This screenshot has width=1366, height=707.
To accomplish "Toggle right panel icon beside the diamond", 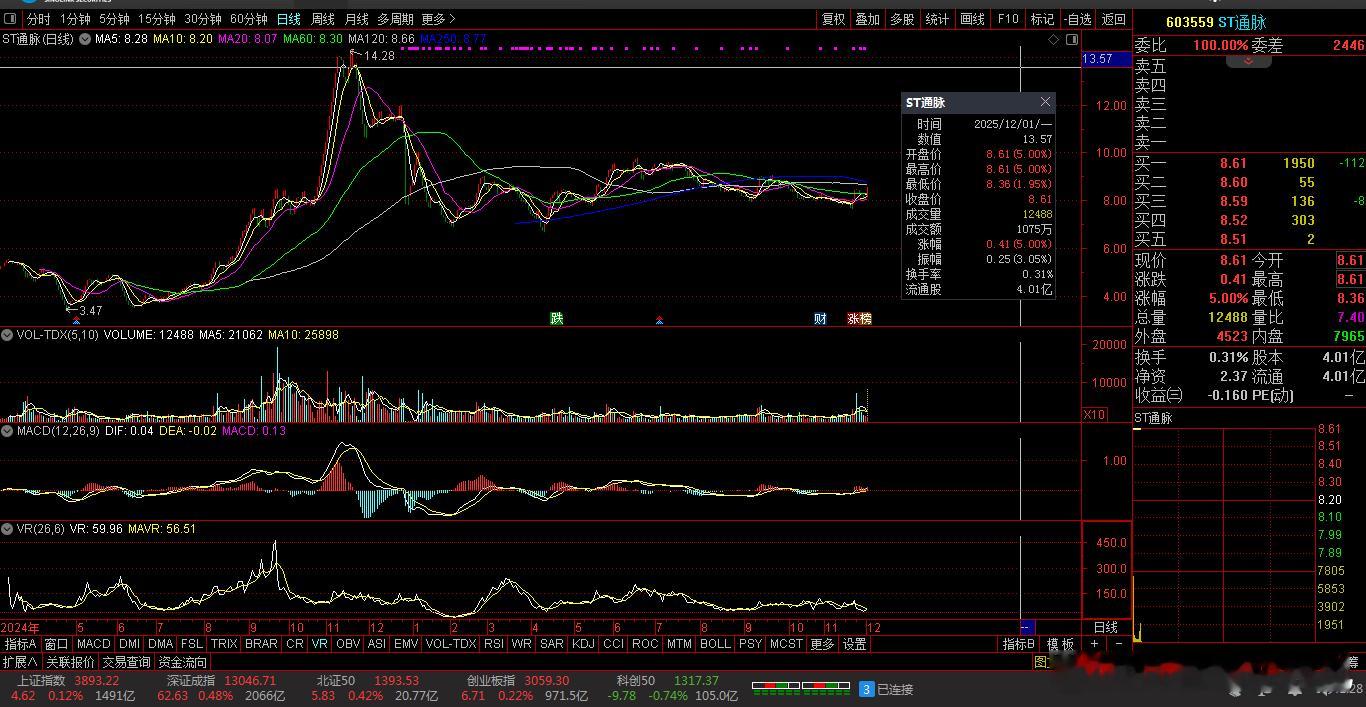I will 1072,39.
